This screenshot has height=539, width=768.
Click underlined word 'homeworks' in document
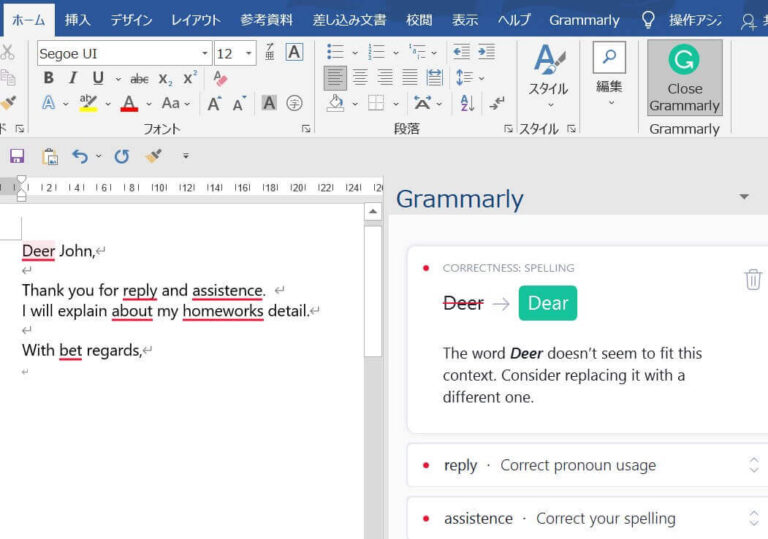click(223, 311)
